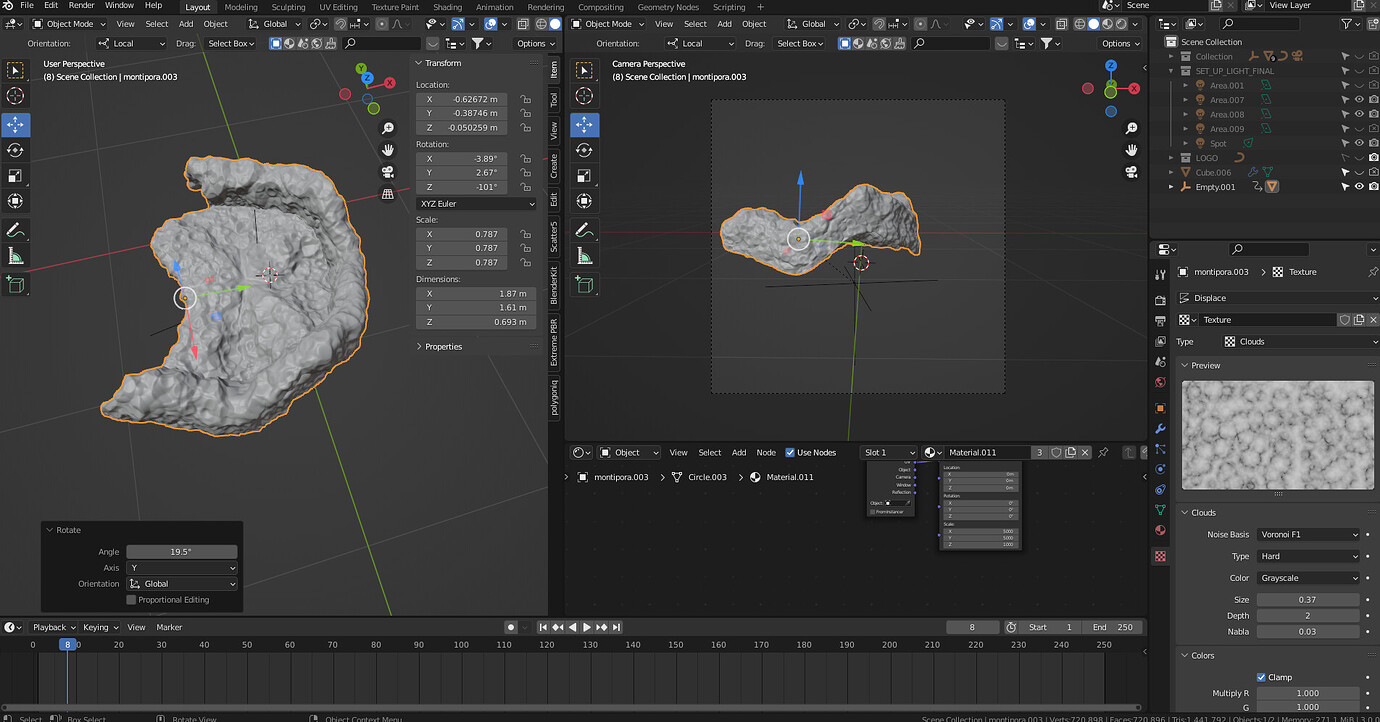Click the Angle 19.5° field
The height and width of the screenshot is (722, 1380).
pos(182,552)
